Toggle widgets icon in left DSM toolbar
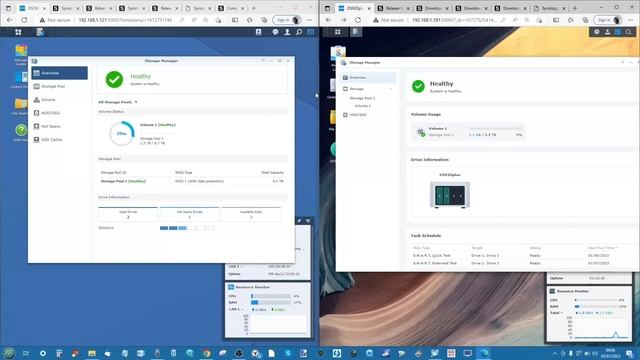This screenshot has height=360, width=640. 311,32
